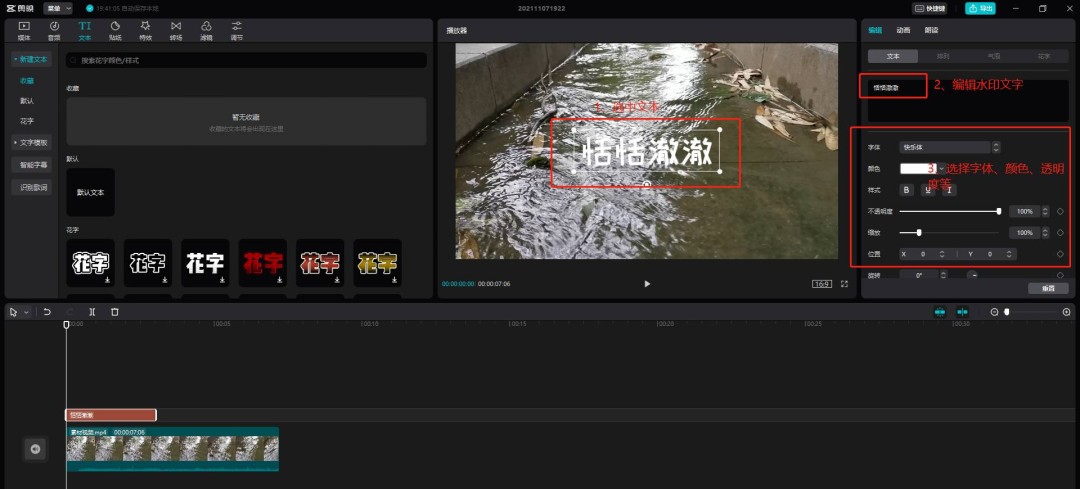Toggle the opacity keyframe diamond
Viewport: 1080px width, 489px height.
[x=1060, y=212]
